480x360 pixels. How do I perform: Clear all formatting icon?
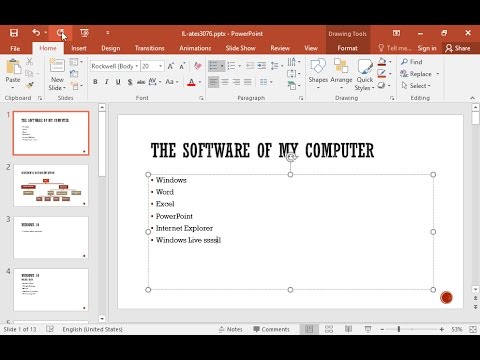(198, 66)
